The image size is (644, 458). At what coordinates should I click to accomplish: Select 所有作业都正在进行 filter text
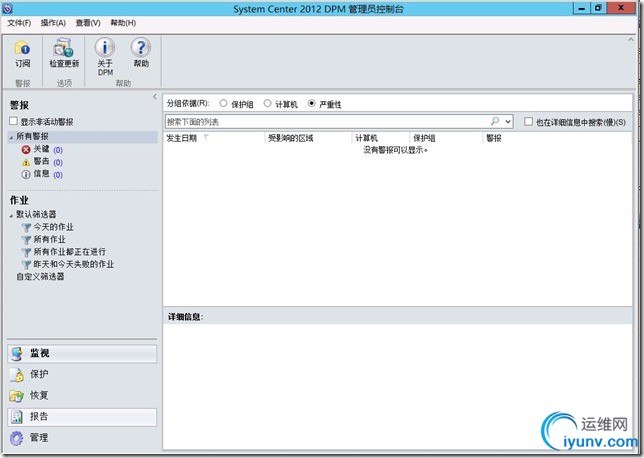click(x=69, y=251)
